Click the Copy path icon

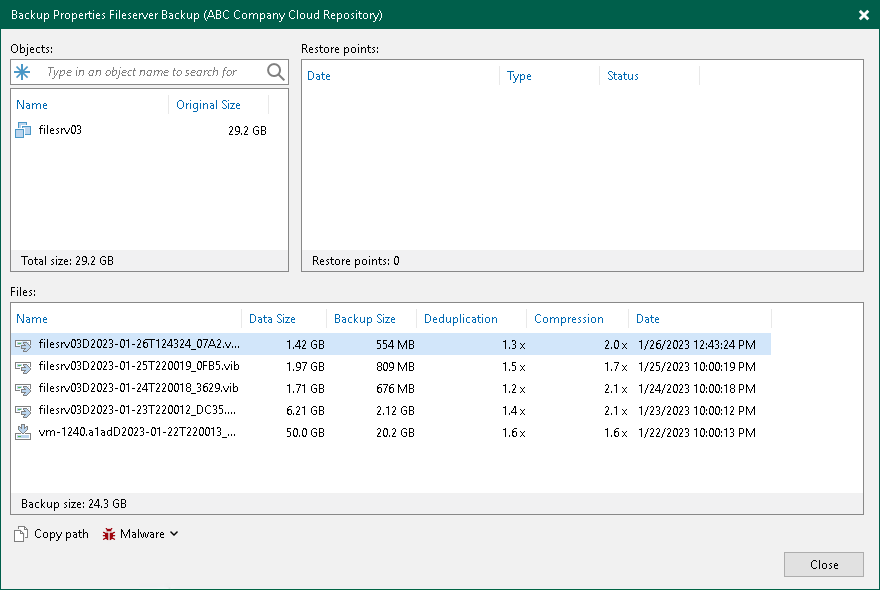click(x=21, y=534)
